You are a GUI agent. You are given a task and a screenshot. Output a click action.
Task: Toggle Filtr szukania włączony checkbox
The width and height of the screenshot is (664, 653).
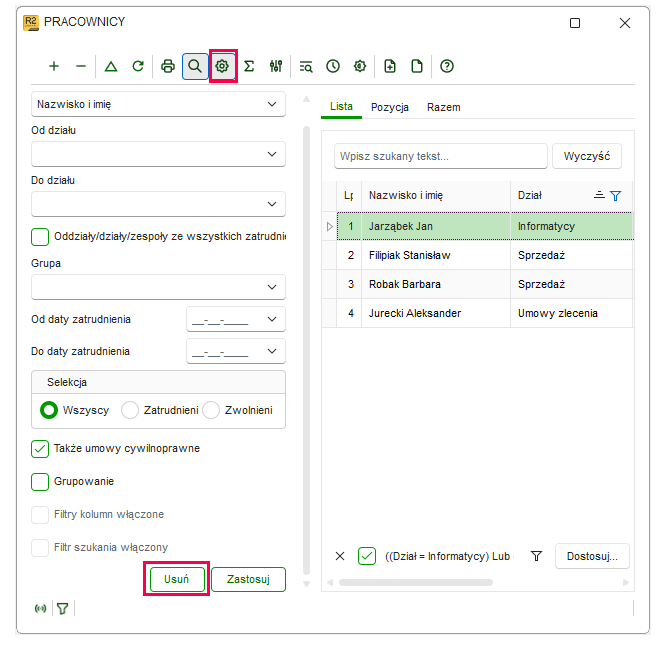coord(40,548)
